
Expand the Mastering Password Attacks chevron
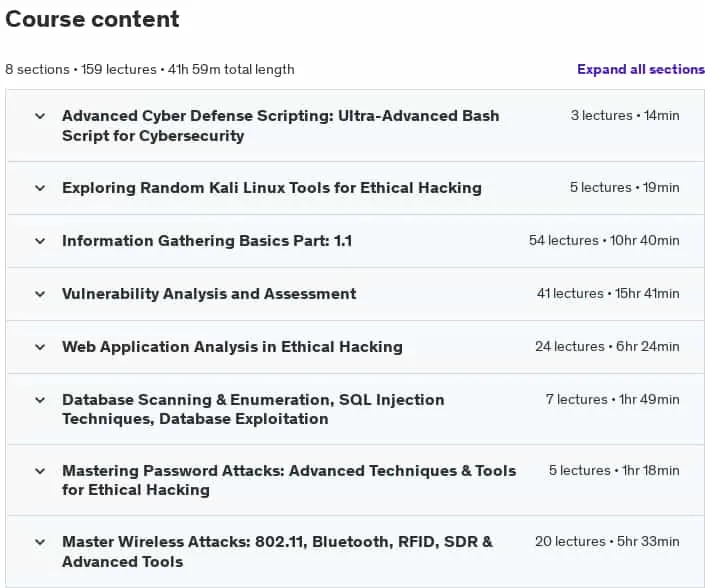(40, 471)
